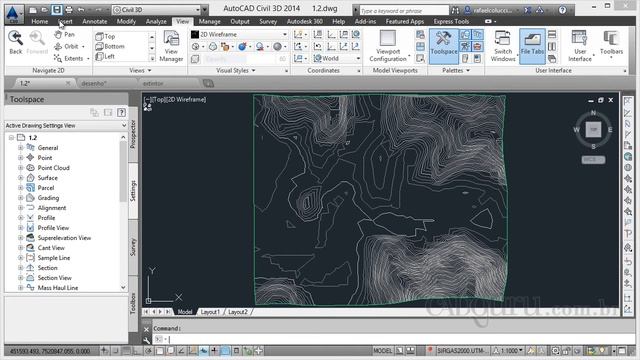This screenshot has height=360, width=640.
Task: Click the help question mark icon
Action: (562, 10)
